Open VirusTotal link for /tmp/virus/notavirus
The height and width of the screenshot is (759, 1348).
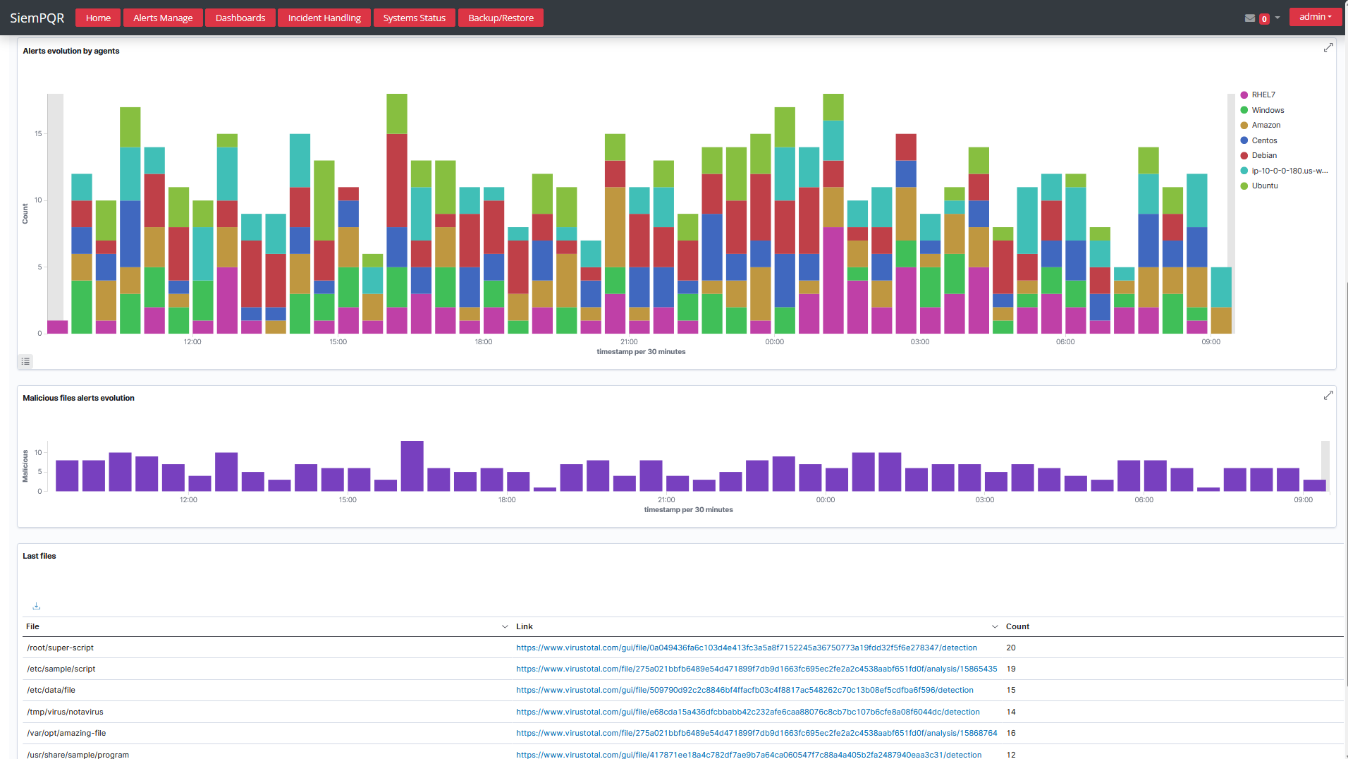[747, 712]
